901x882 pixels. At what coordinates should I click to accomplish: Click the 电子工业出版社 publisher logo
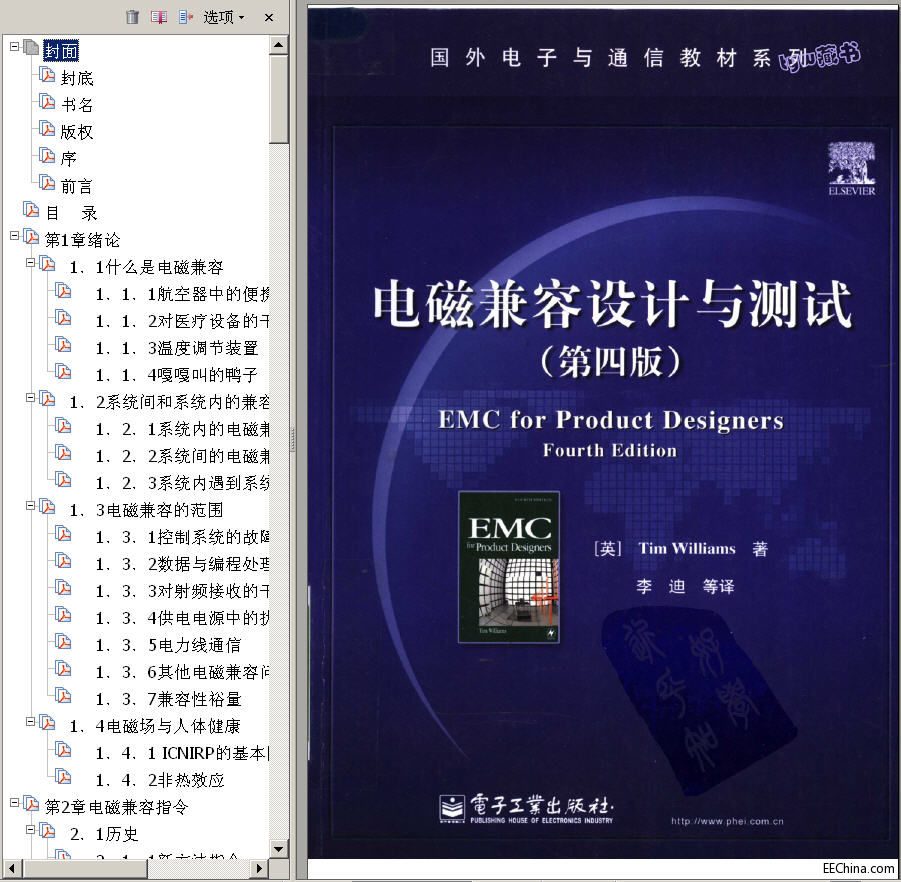[x=526, y=808]
